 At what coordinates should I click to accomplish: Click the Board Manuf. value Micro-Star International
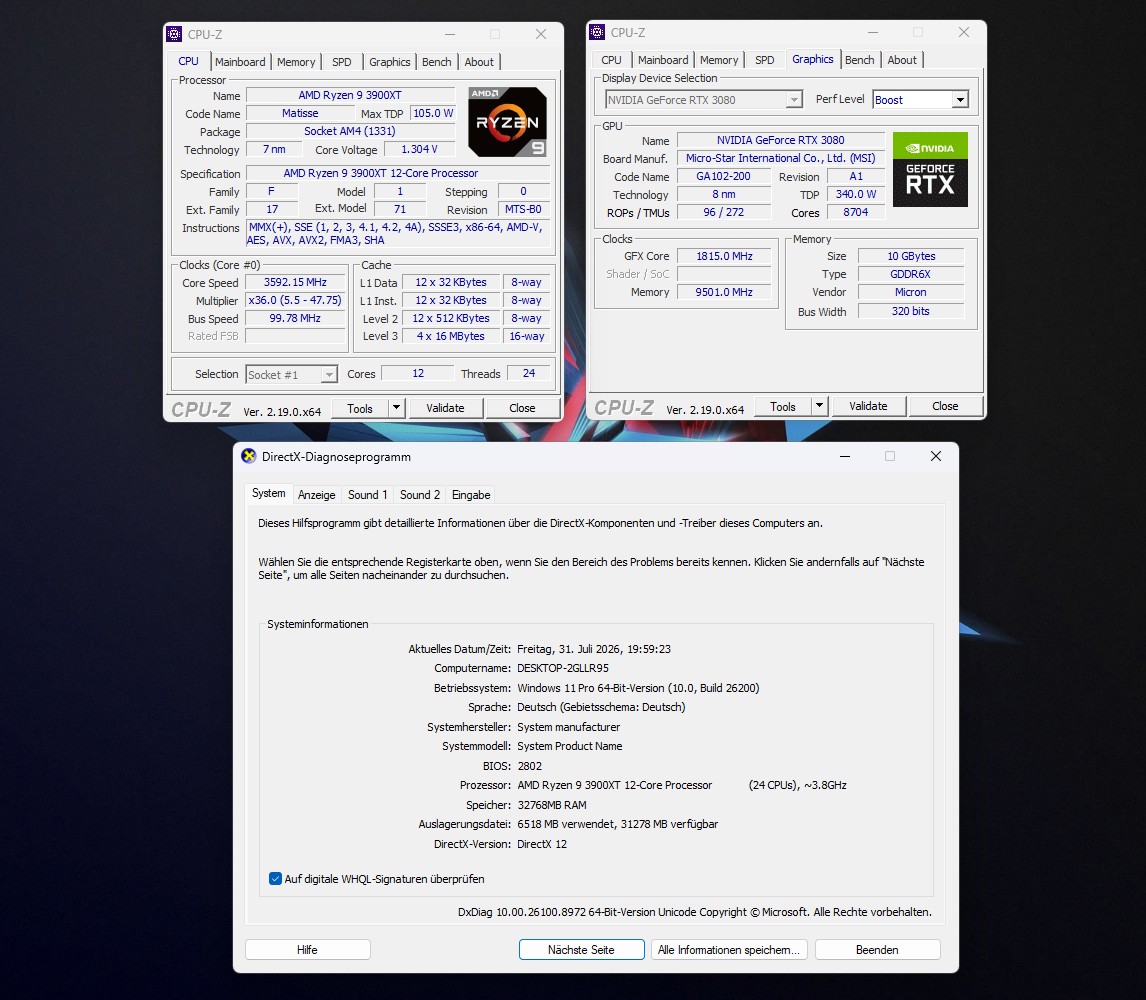(781, 158)
